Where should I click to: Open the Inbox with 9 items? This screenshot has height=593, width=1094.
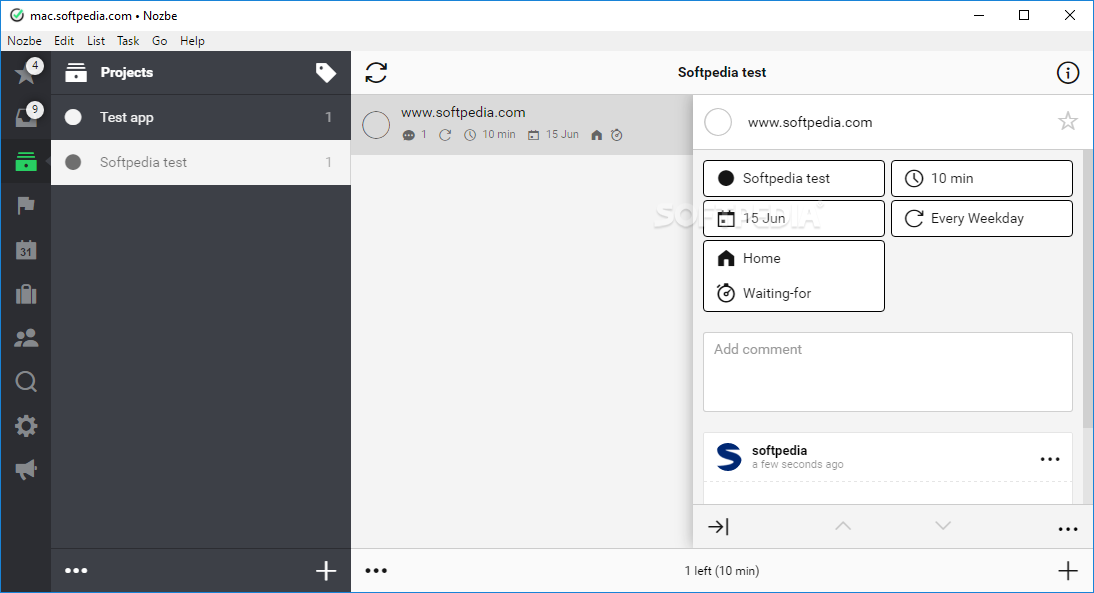[26, 116]
